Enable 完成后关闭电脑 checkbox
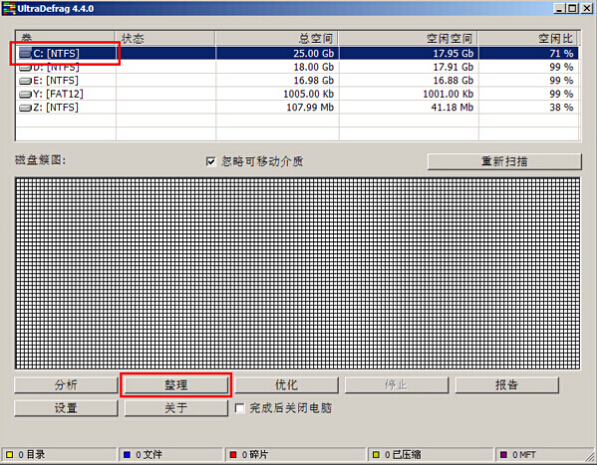This screenshot has width=597, height=465. coord(239,408)
